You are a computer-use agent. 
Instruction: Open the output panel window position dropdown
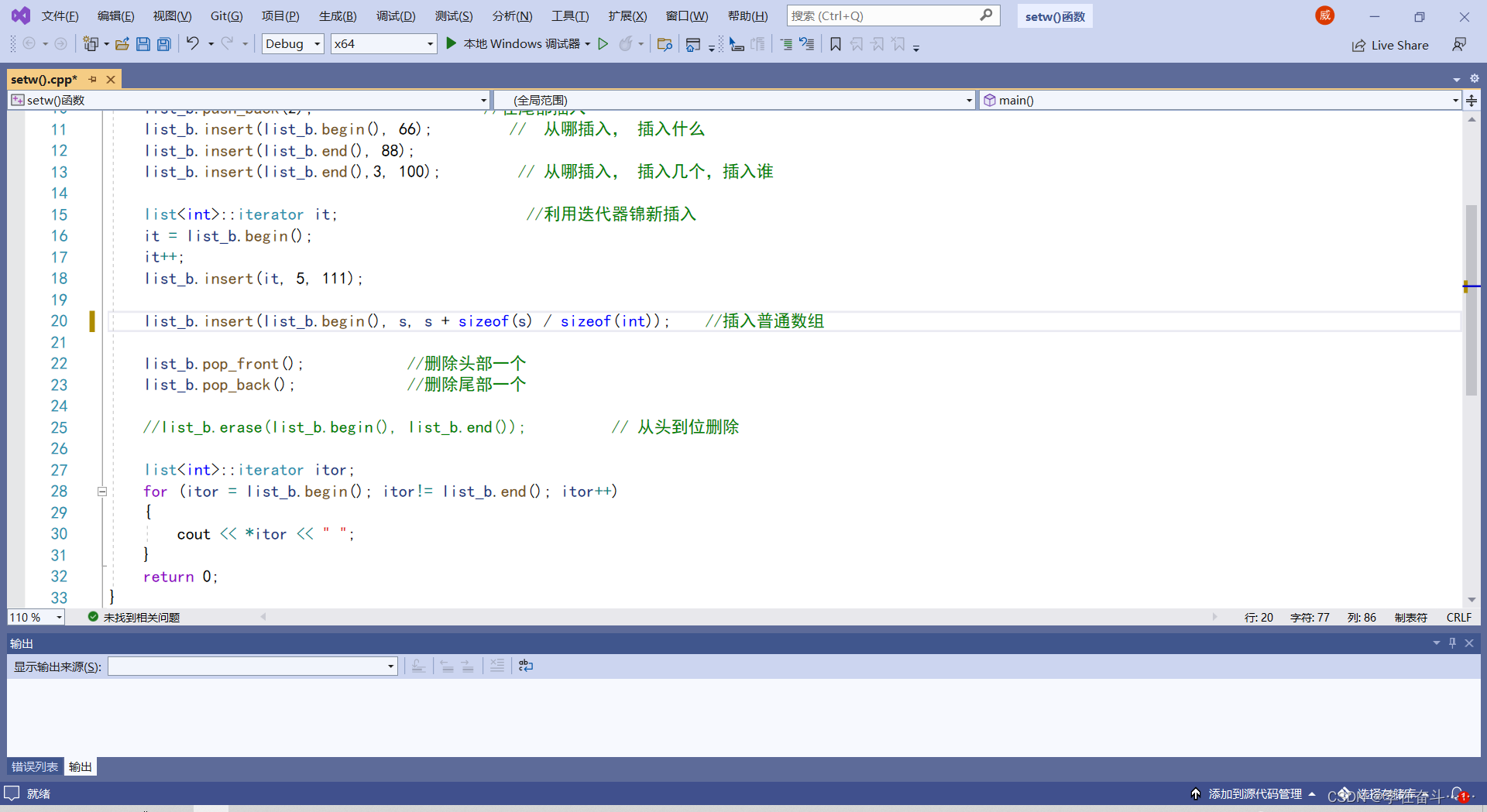coord(1437,642)
